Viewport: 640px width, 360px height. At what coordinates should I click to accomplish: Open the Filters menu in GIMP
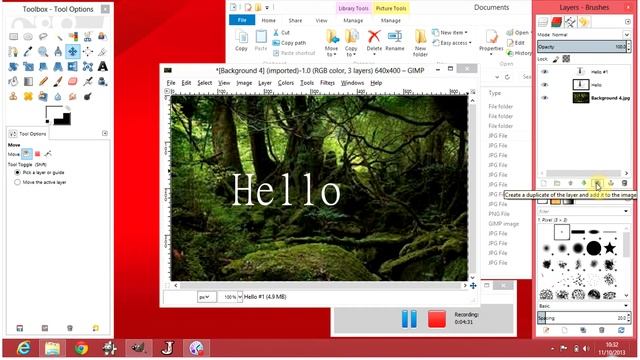coord(327,83)
